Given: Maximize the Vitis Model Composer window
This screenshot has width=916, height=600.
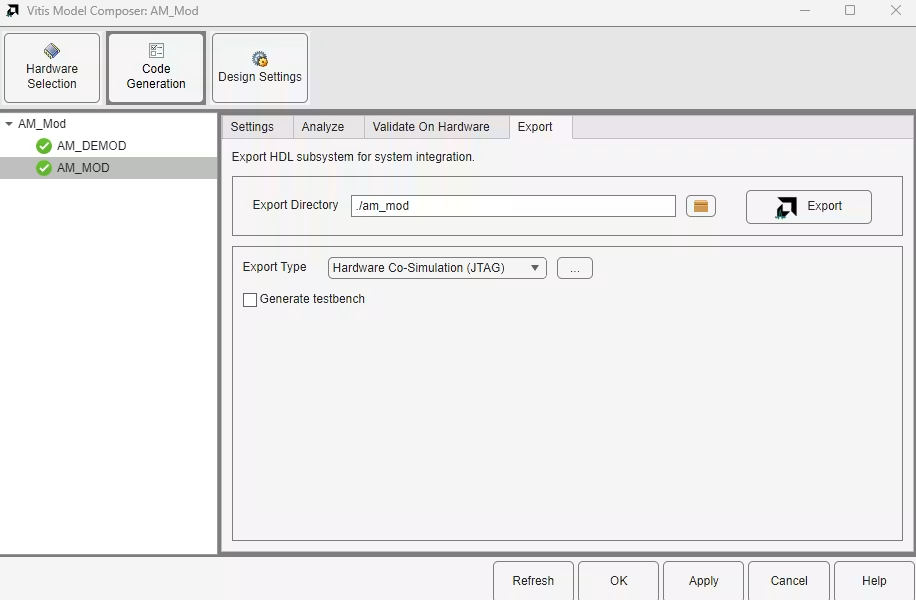Looking at the screenshot, I should pyautogui.click(x=850, y=11).
